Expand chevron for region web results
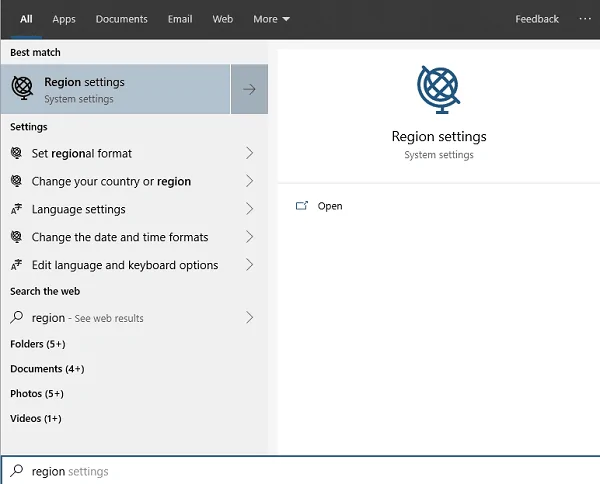 pos(249,317)
